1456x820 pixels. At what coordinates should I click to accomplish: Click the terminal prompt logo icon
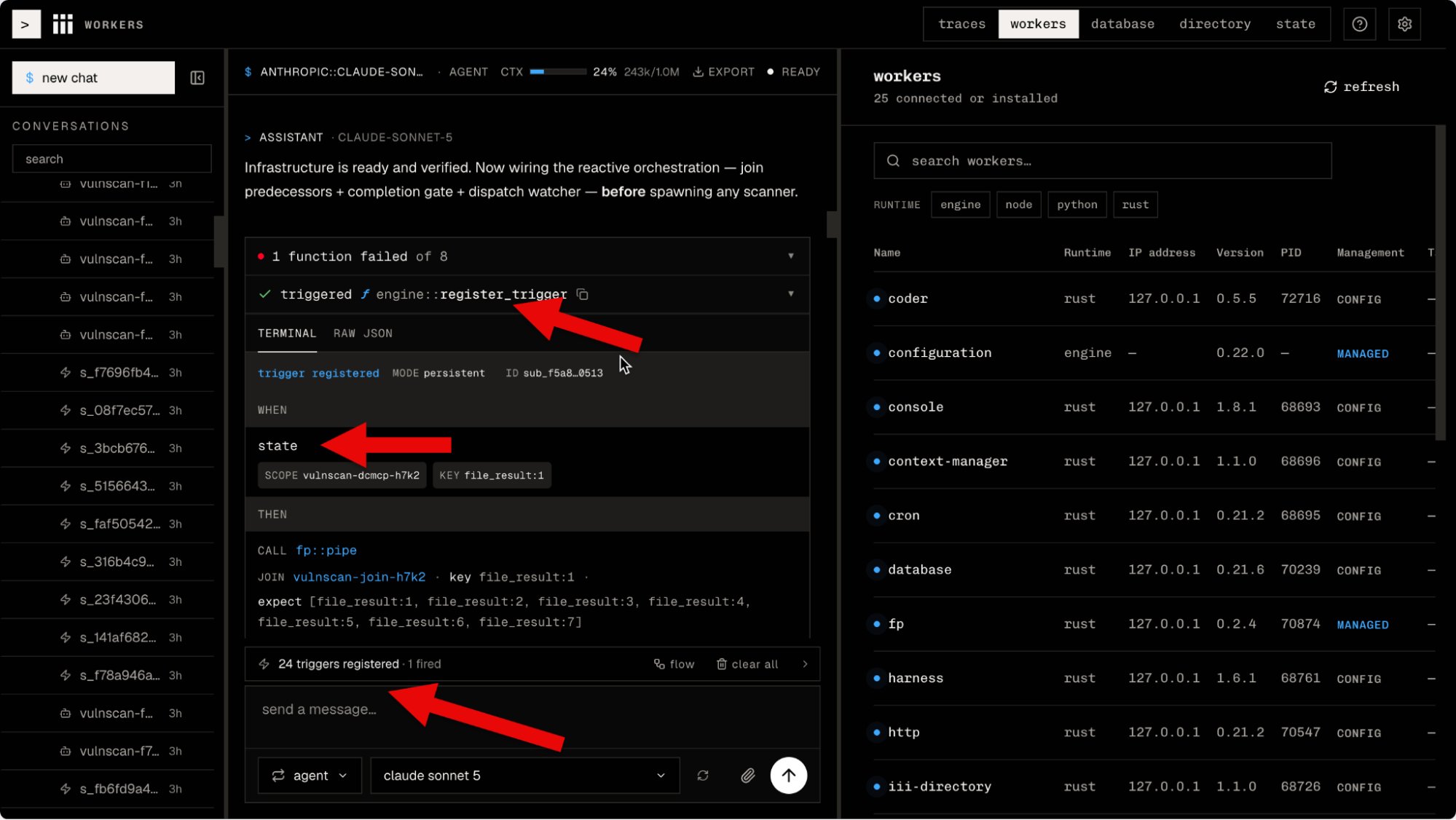[x=26, y=24]
